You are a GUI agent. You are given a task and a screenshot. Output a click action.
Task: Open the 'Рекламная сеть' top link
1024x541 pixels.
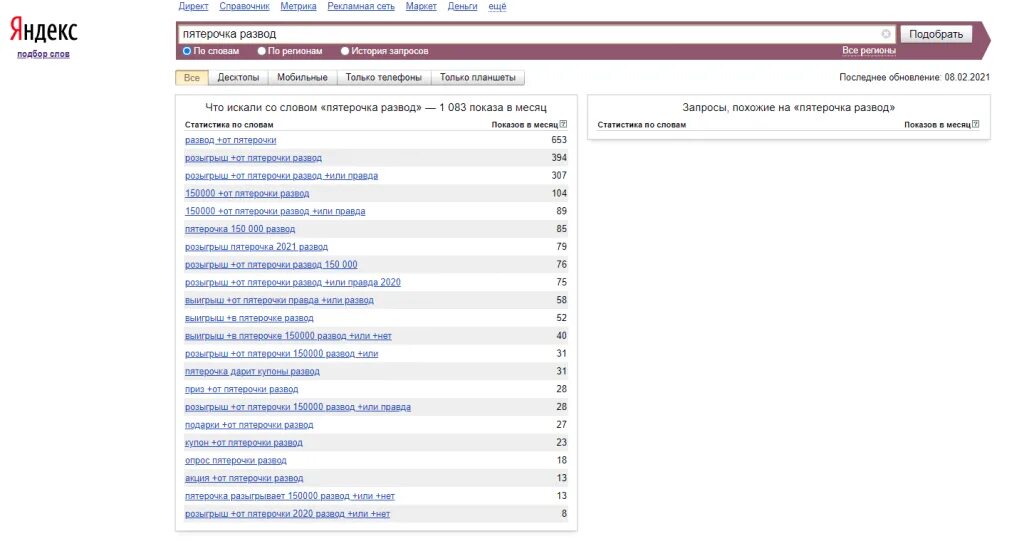(x=361, y=7)
